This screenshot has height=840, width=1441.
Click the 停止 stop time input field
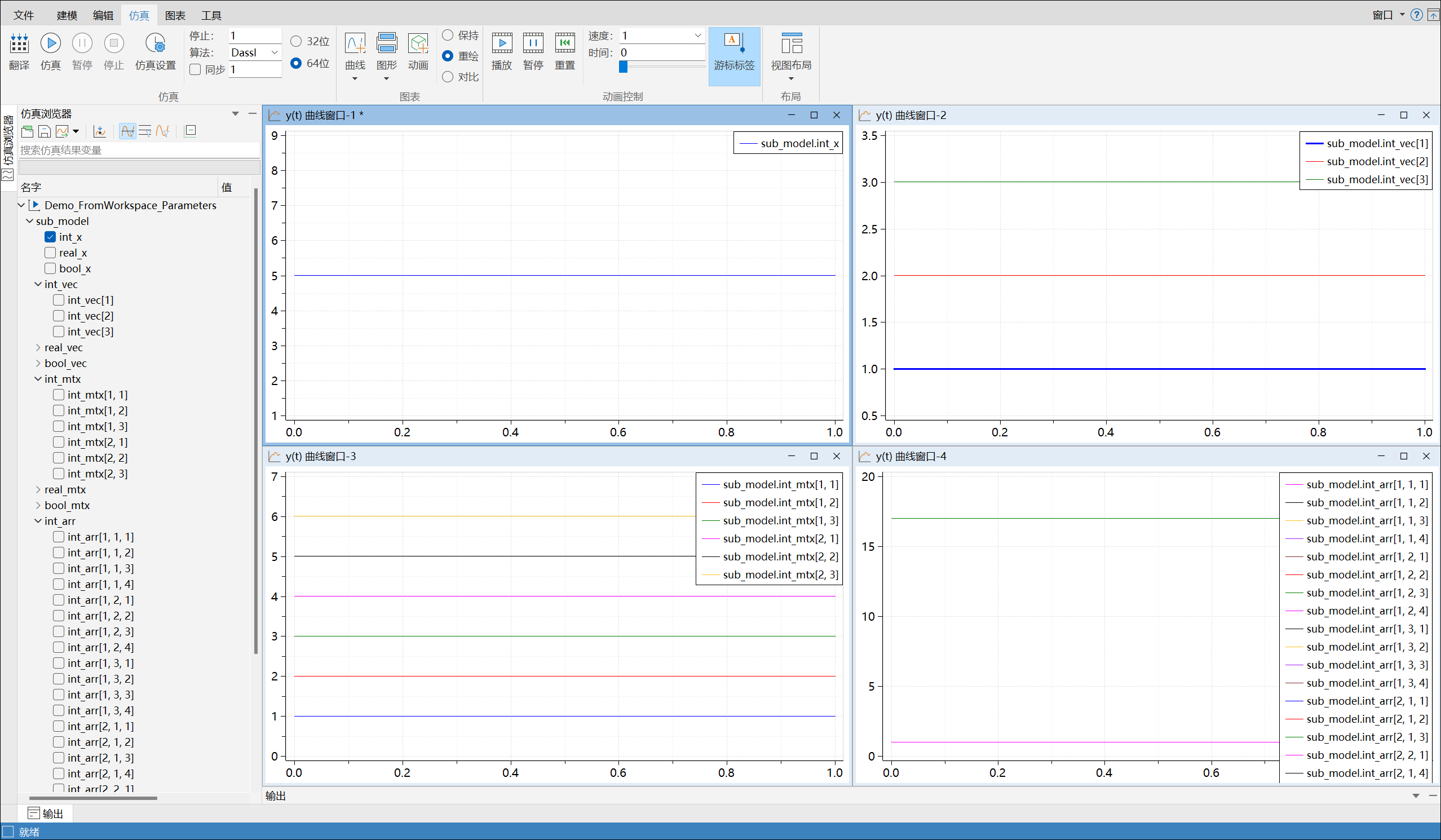(x=255, y=36)
